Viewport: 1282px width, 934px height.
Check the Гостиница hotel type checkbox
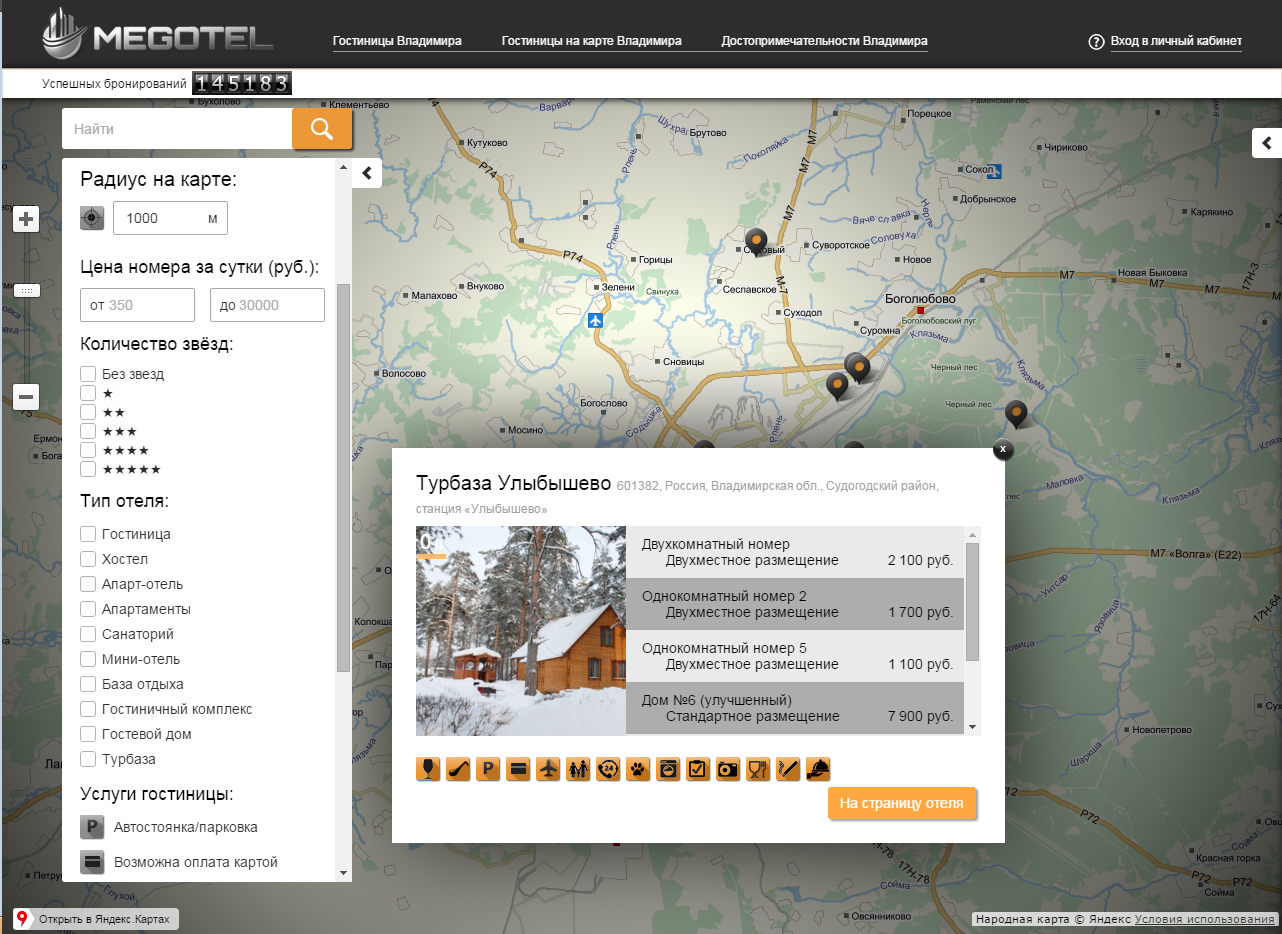tap(88, 534)
